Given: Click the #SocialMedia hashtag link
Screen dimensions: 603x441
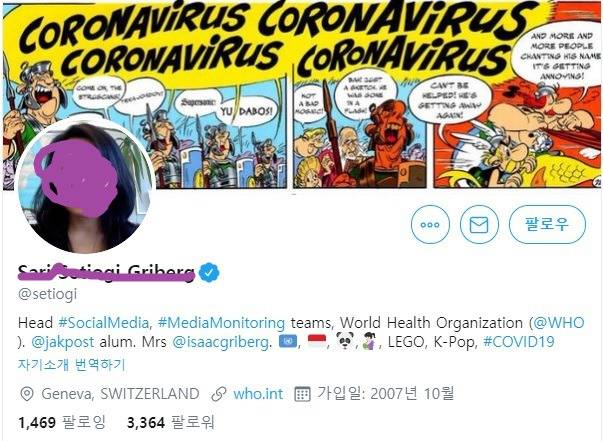Looking at the screenshot, I should click(x=104, y=323).
